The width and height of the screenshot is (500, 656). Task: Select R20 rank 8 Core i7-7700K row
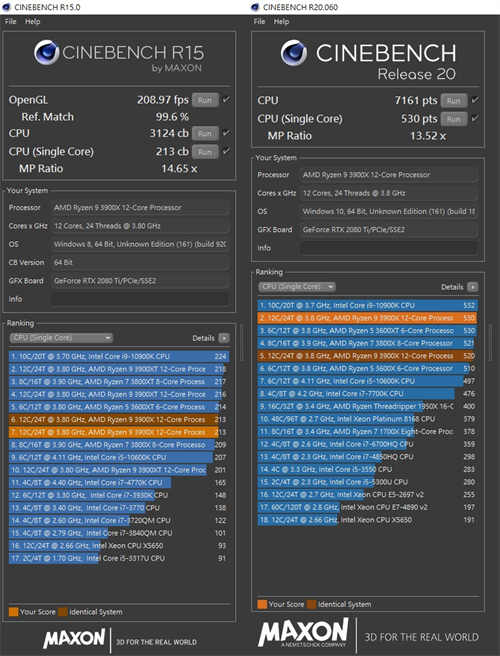click(x=367, y=394)
